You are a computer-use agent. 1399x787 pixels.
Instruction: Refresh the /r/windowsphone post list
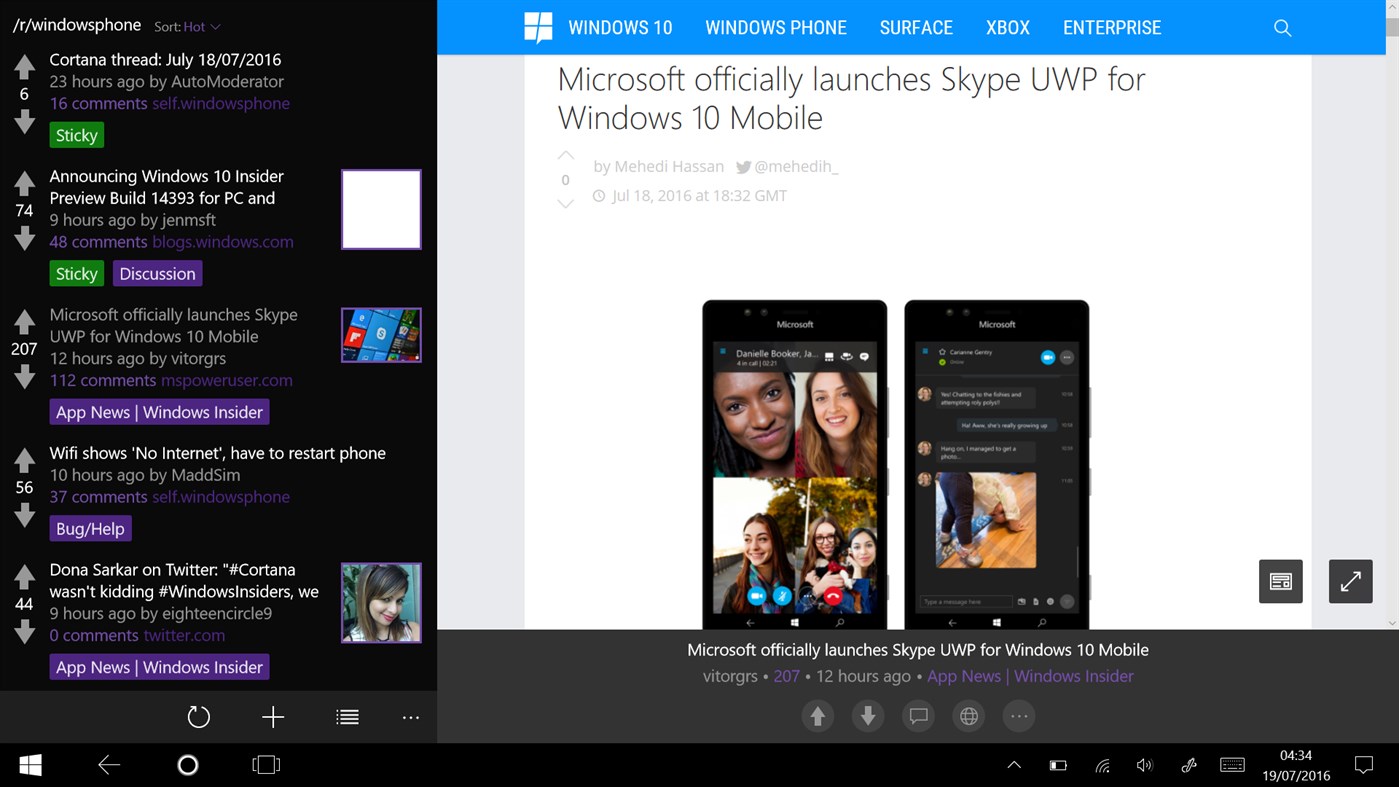pos(198,717)
